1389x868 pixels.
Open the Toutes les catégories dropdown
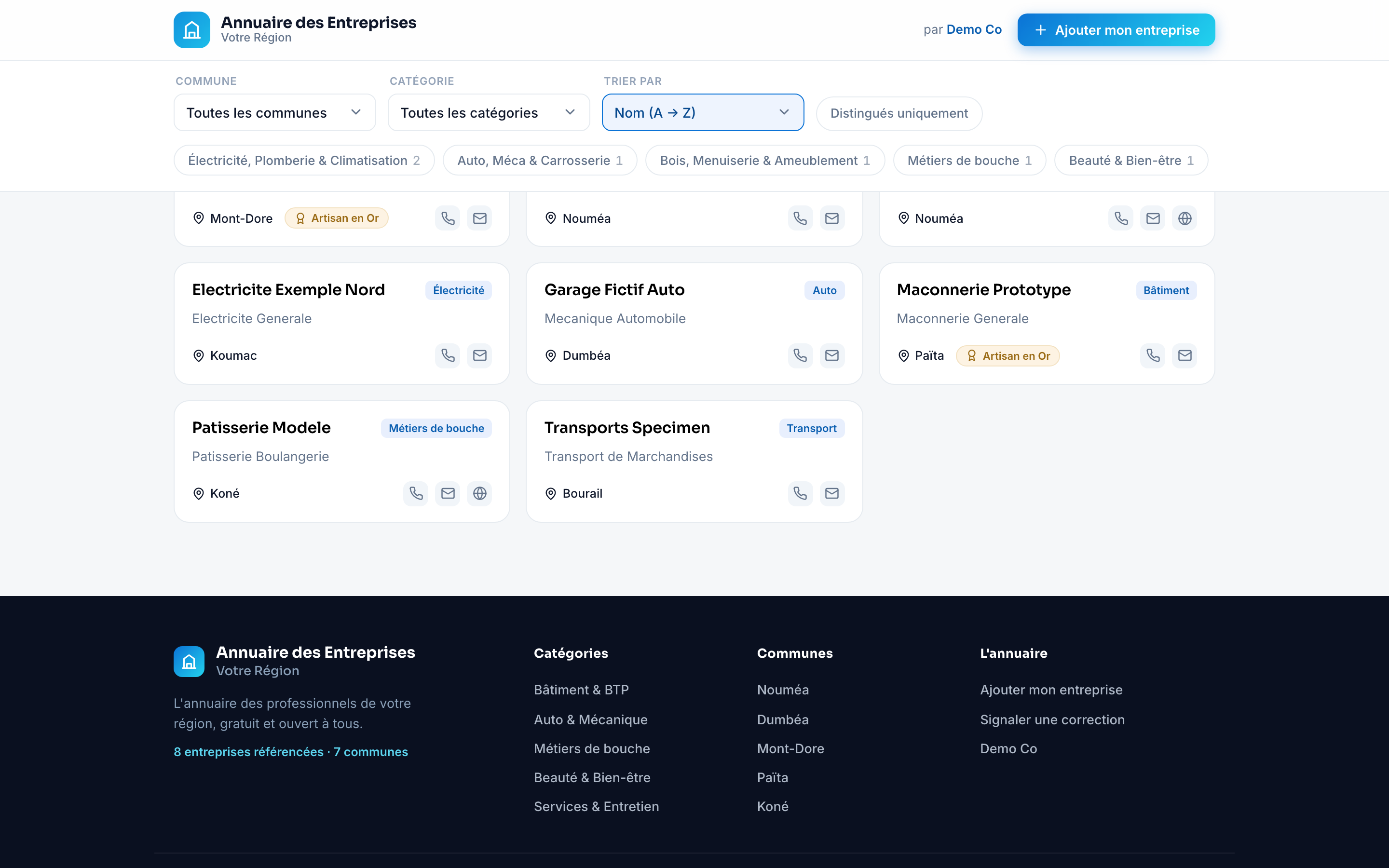[489, 112]
